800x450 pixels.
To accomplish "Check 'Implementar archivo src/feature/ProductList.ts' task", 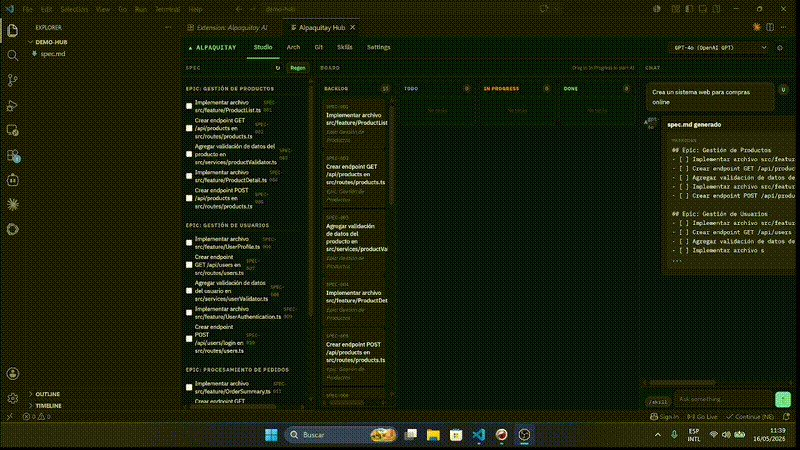I will [189, 106].
